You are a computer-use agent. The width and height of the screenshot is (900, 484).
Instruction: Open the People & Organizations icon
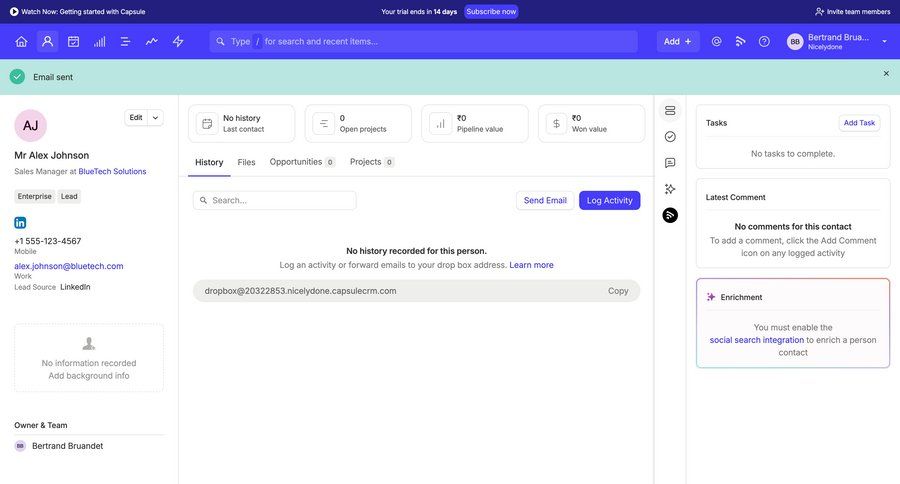(48, 41)
